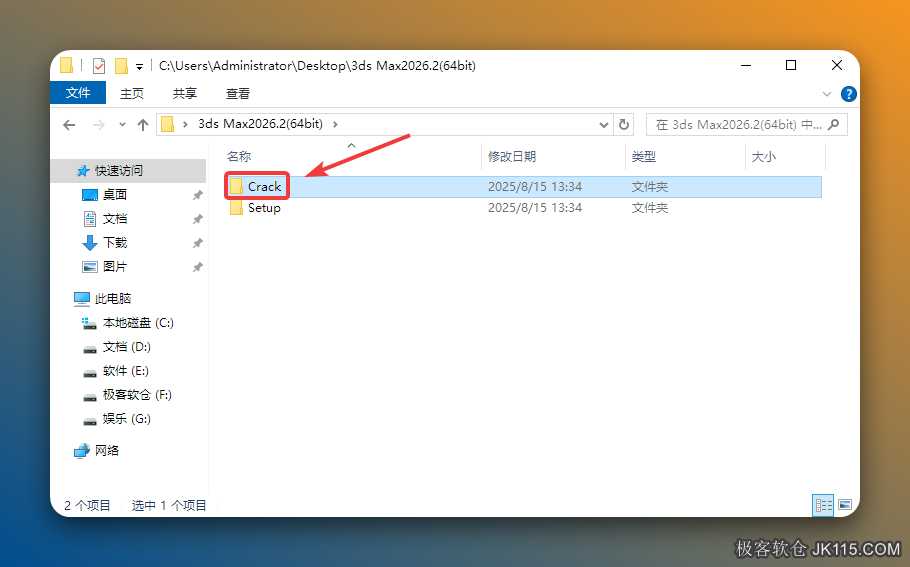The width and height of the screenshot is (910, 567).
Task: Click the 3ds Max2026.2(64bit) breadcrumb segment
Action: tap(260, 124)
